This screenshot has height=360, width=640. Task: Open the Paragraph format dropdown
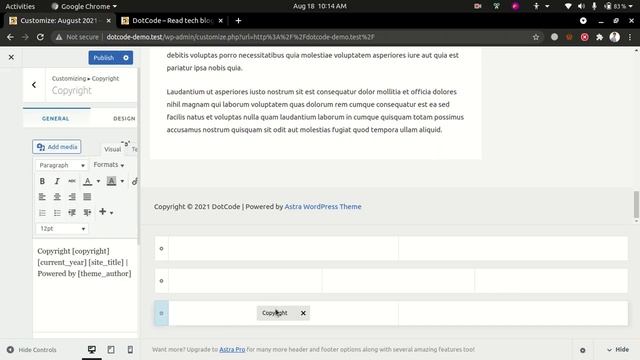point(62,165)
